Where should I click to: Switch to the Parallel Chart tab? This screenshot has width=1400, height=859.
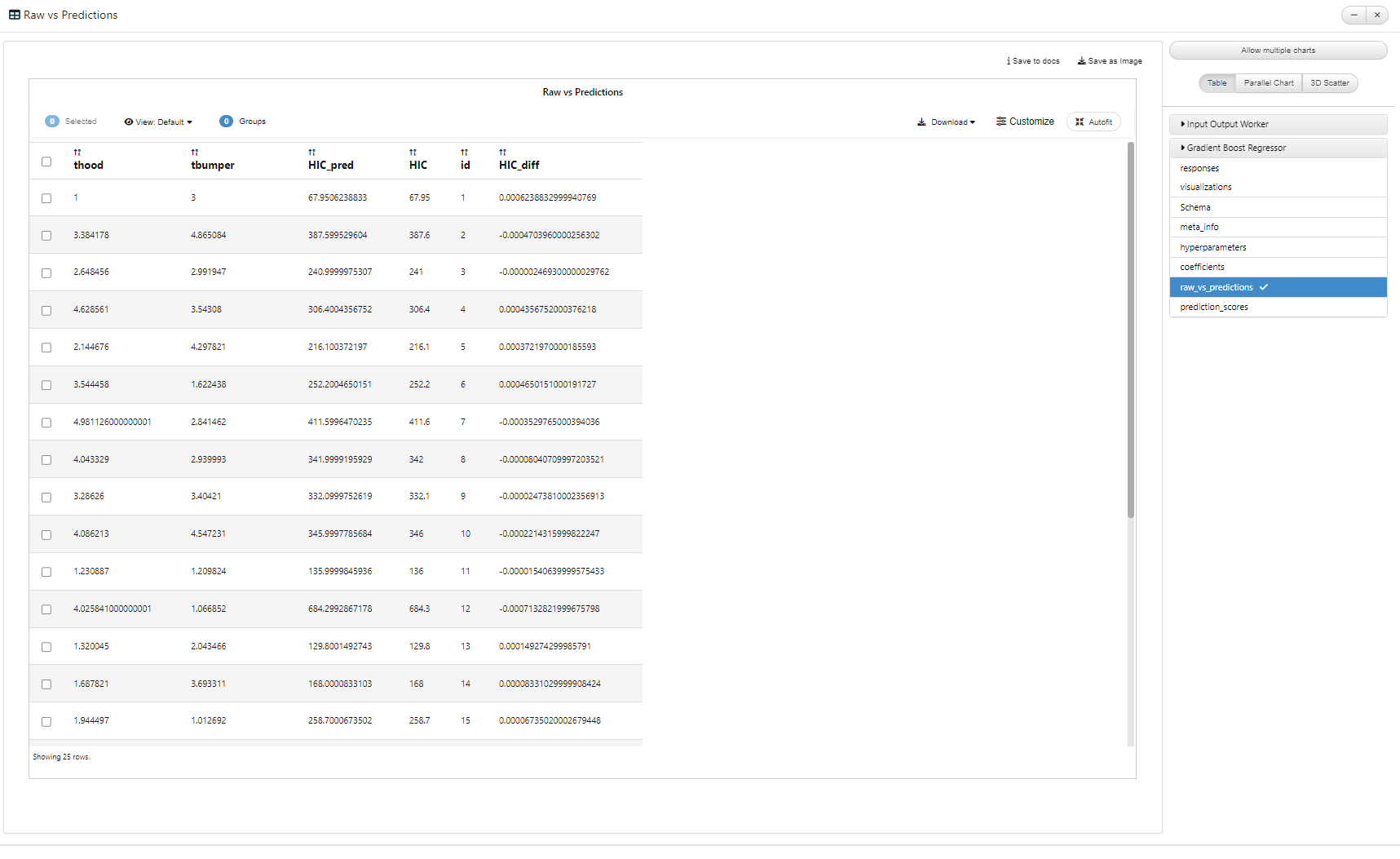(1268, 83)
